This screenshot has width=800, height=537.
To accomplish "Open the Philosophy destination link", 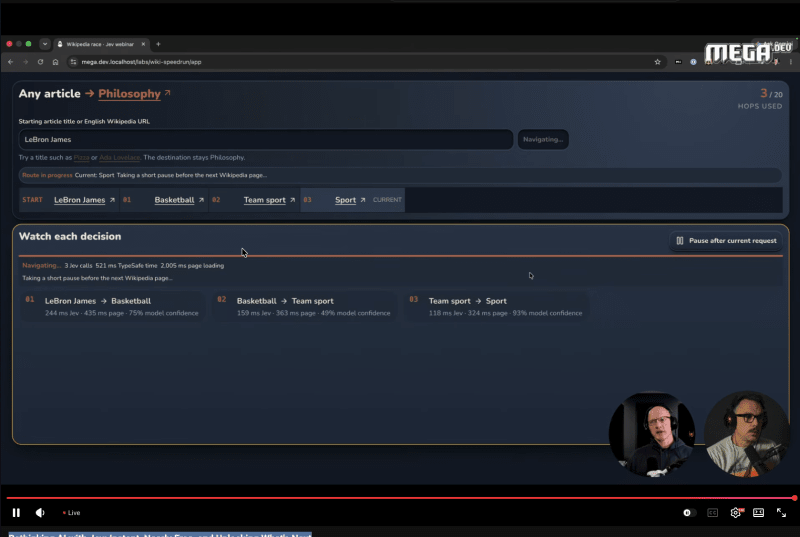I will tap(129, 94).
